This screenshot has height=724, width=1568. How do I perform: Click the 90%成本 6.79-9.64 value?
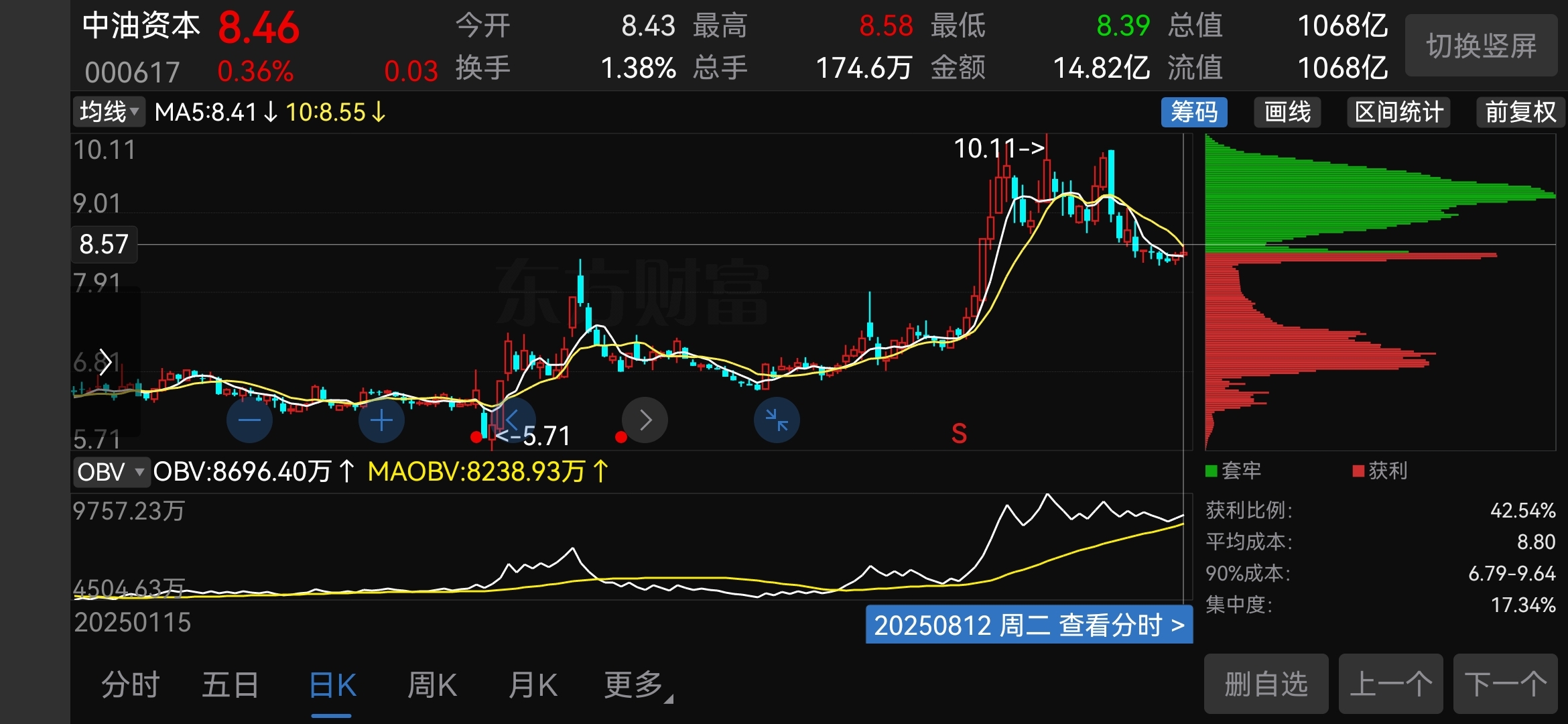coord(1512,573)
